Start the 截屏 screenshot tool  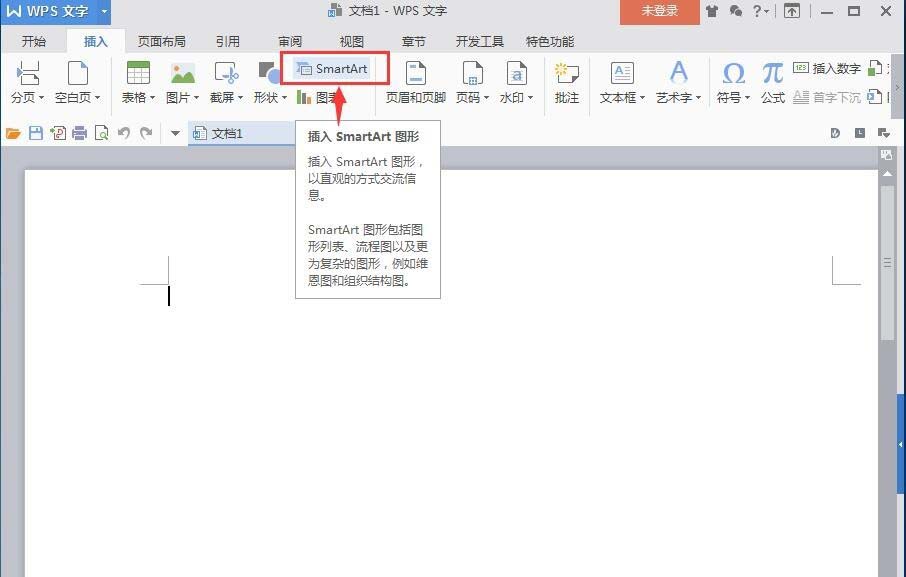point(226,73)
